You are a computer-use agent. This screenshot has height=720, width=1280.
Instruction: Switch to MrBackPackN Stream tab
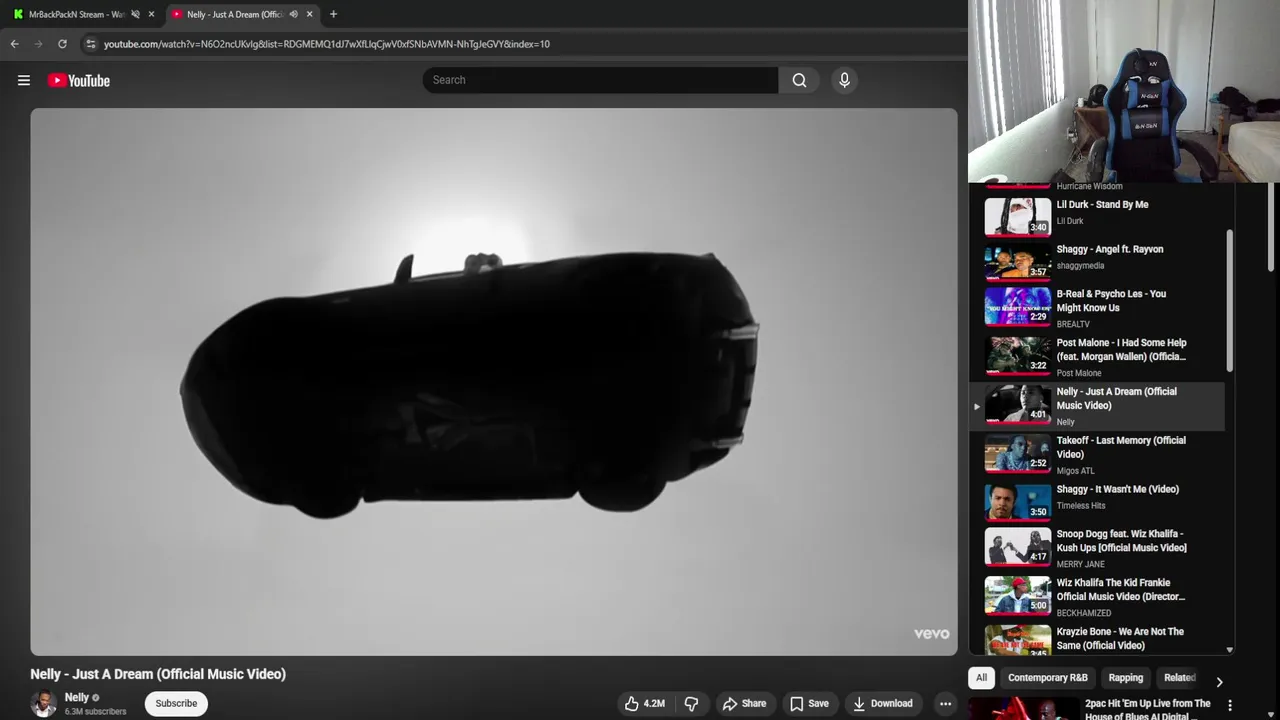tap(76, 14)
